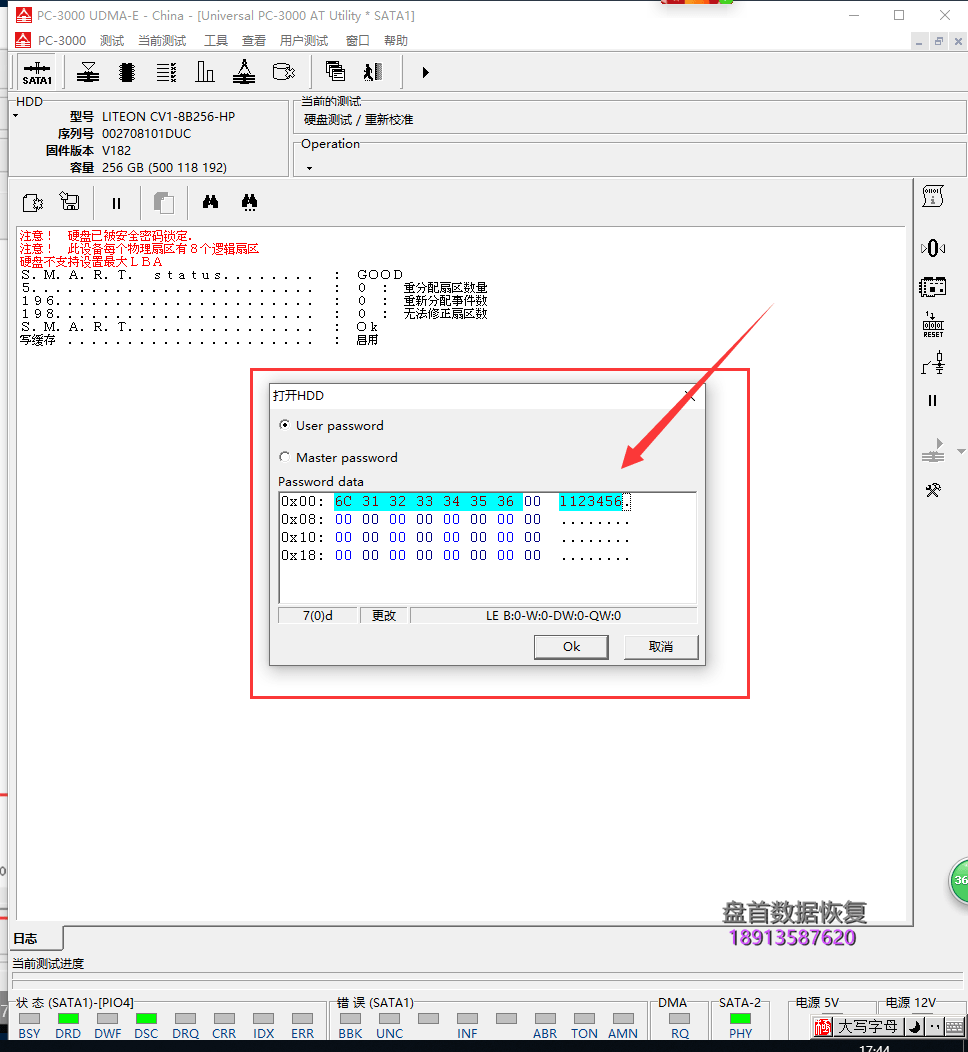The image size is (968, 1052).
Task: Click hex byte 6C in password data
Action: pos(343,501)
